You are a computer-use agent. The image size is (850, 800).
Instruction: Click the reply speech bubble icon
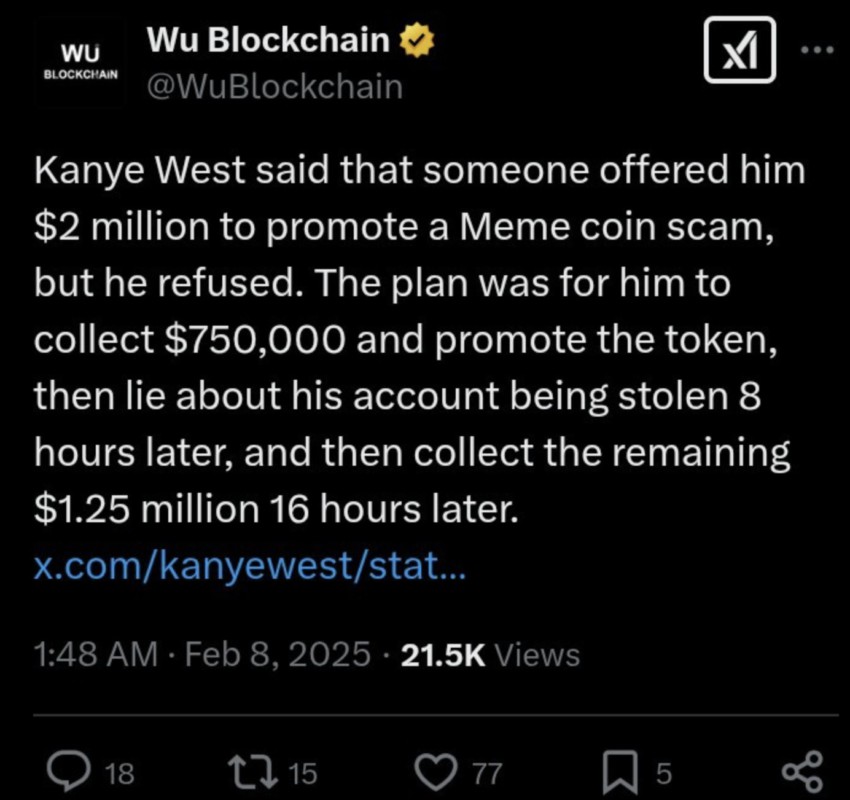pyautogui.click(x=69, y=770)
